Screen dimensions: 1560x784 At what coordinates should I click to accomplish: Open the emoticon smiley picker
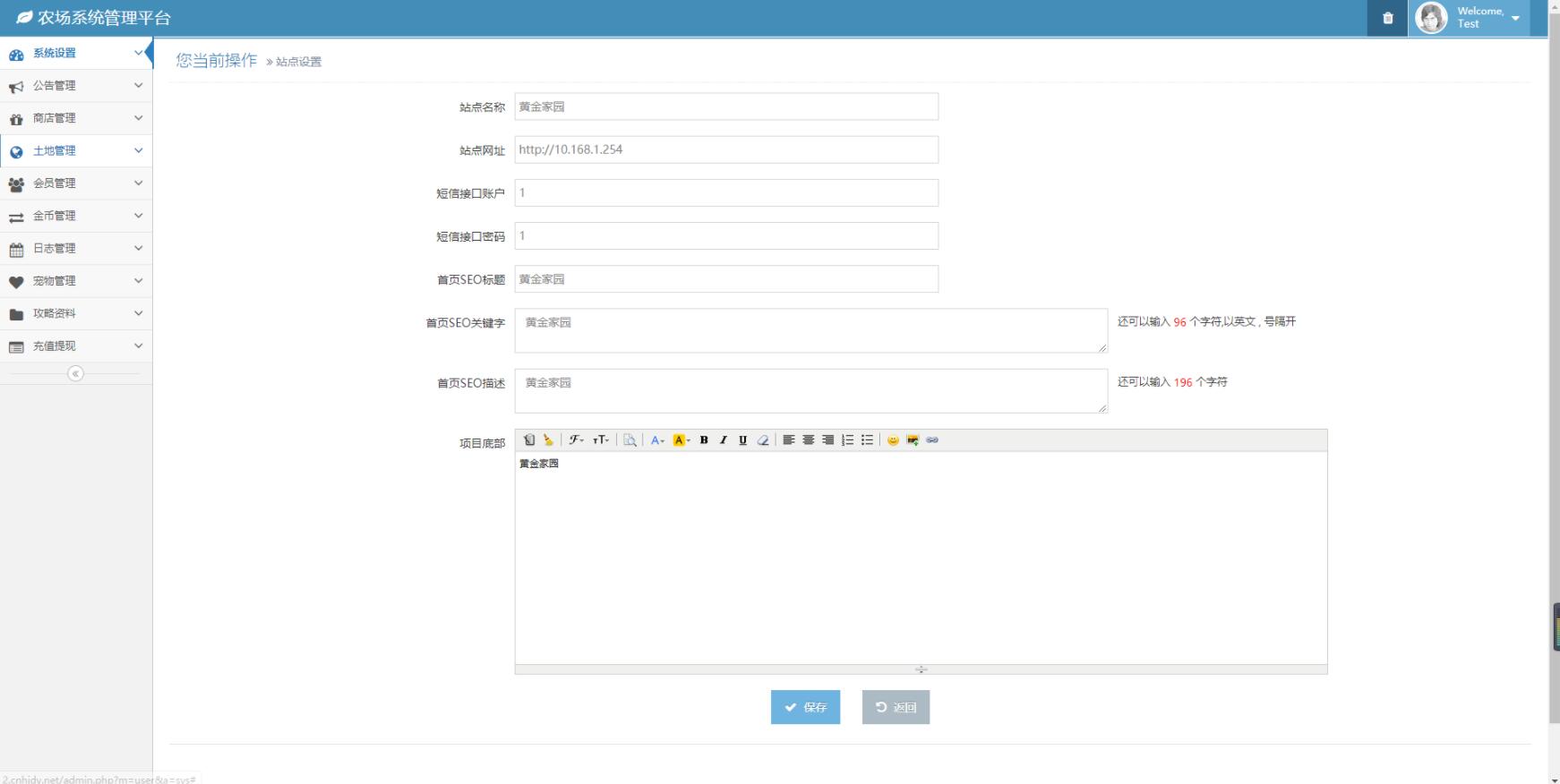click(893, 440)
